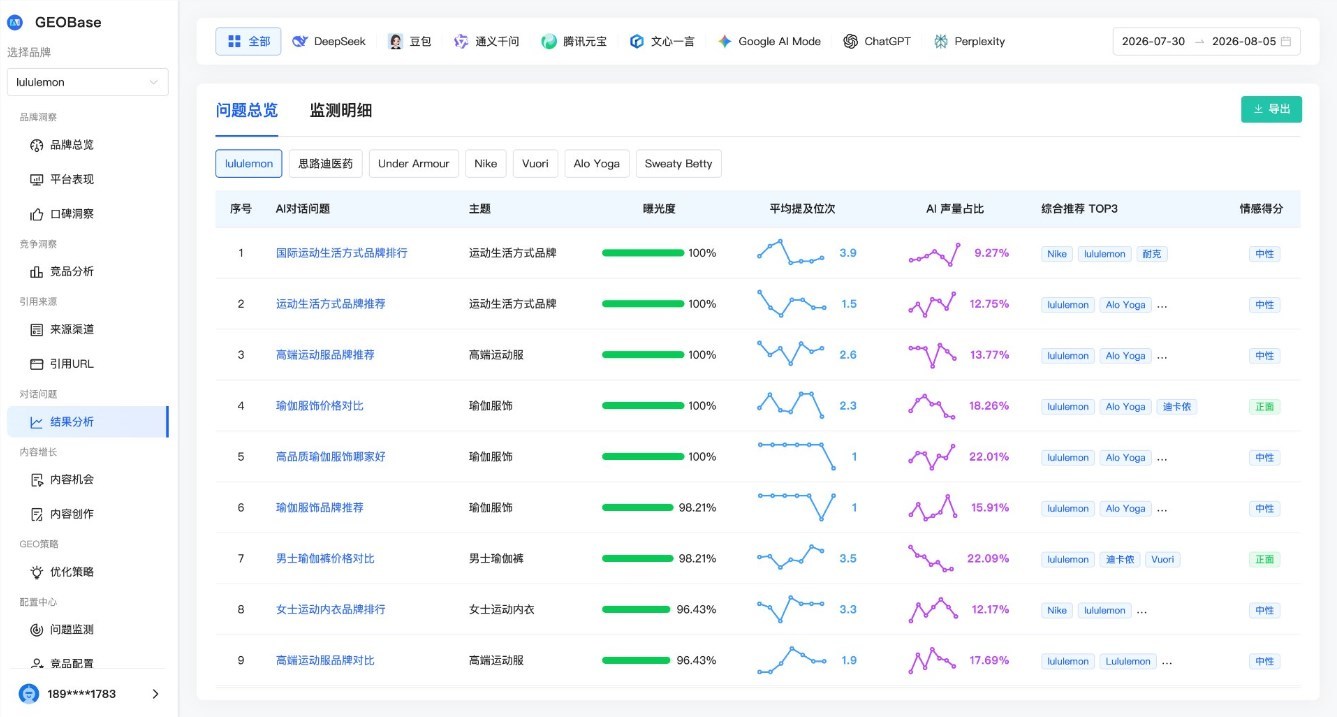Select the 思路迪医药 brand chip
Viewport: 1337px width, 717px height.
(325, 164)
